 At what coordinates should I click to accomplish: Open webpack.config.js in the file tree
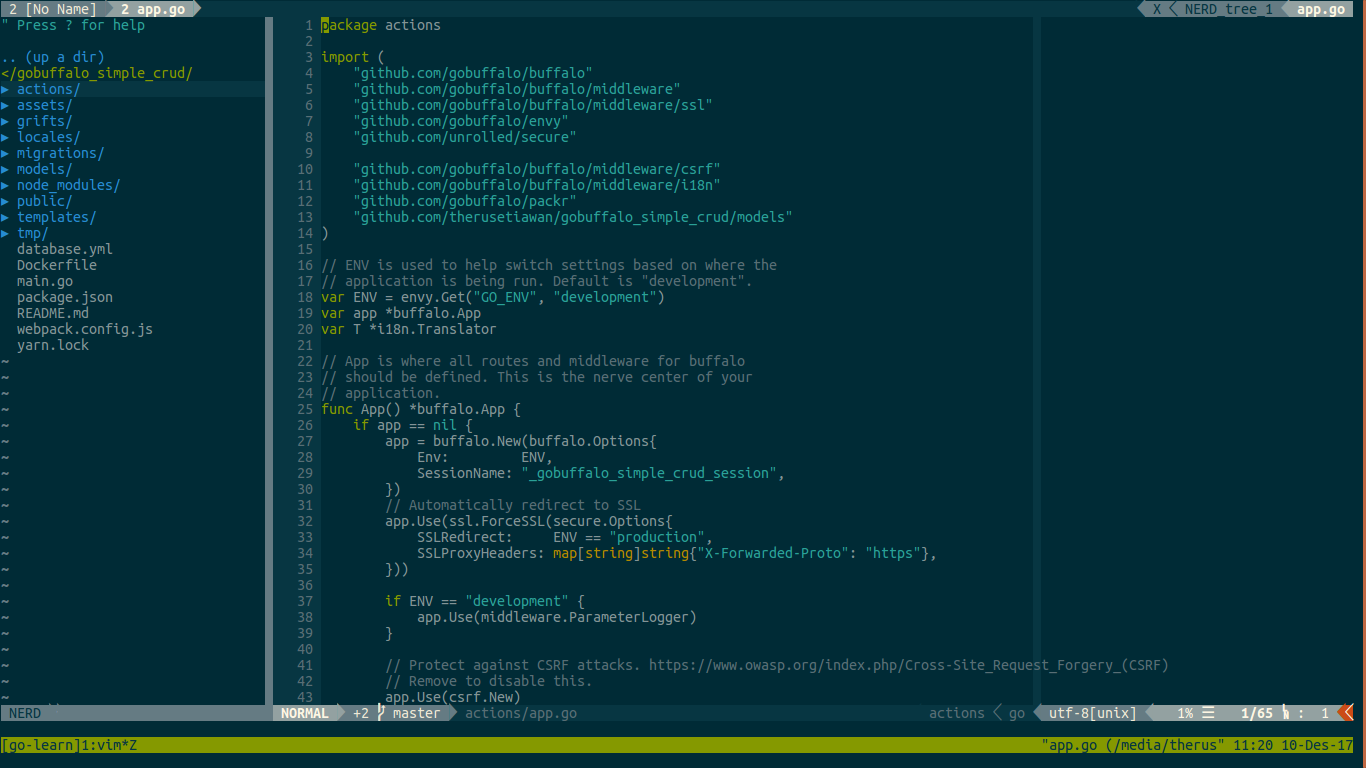85,329
